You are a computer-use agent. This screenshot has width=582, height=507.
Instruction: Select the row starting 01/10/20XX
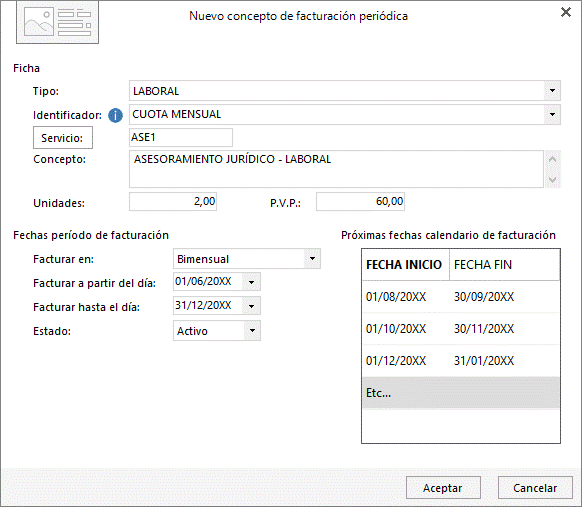point(461,328)
